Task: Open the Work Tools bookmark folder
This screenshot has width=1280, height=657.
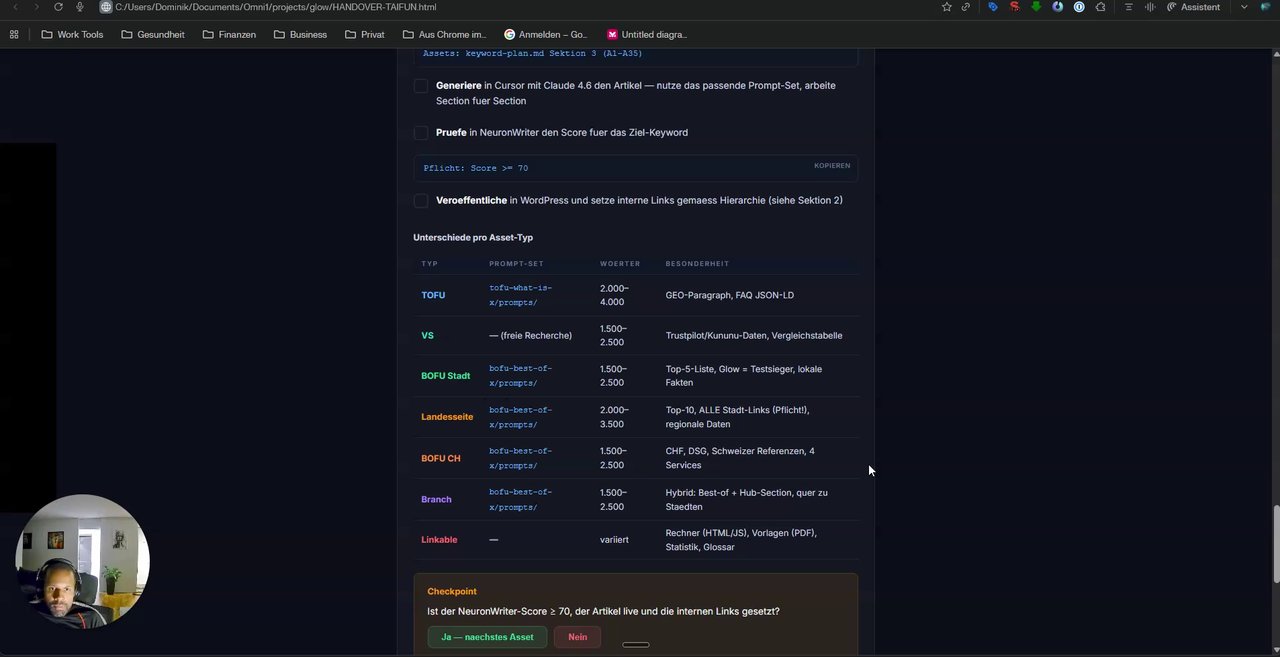Action: 72,34
